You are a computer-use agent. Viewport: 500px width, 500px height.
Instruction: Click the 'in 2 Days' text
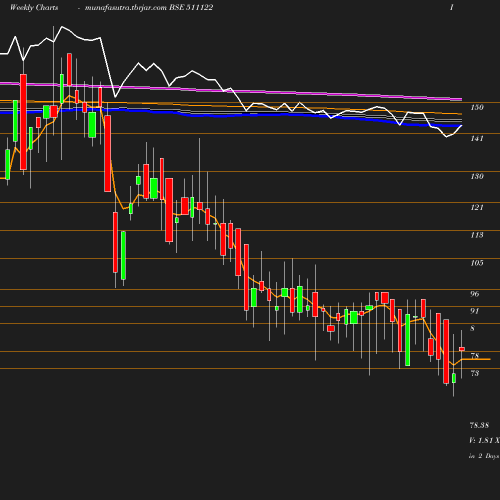(x=484, y=456)
